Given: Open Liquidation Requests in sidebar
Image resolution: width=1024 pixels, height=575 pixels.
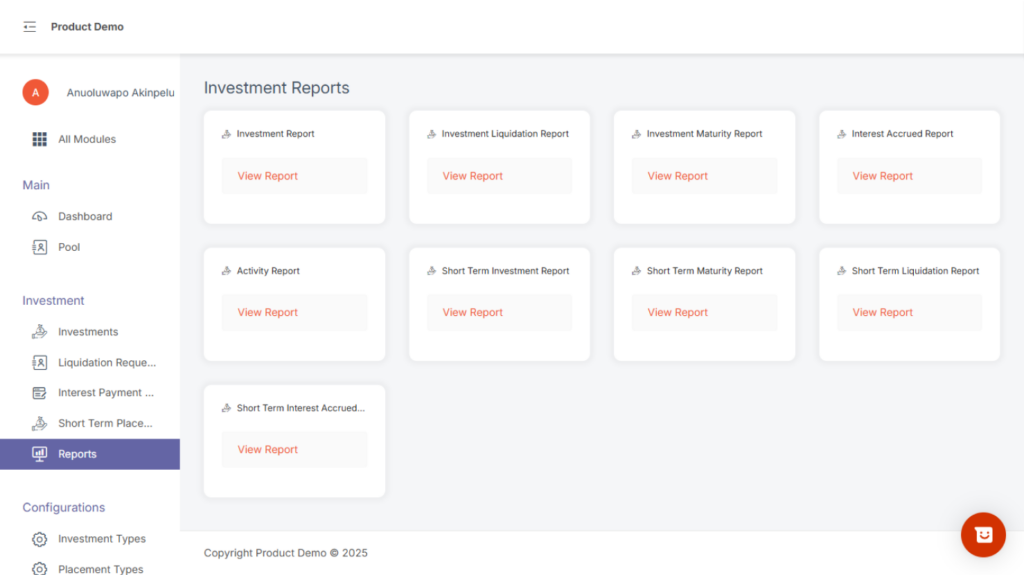Looking at the screenshot, I should pyautogui.click(x=106, y=362).
